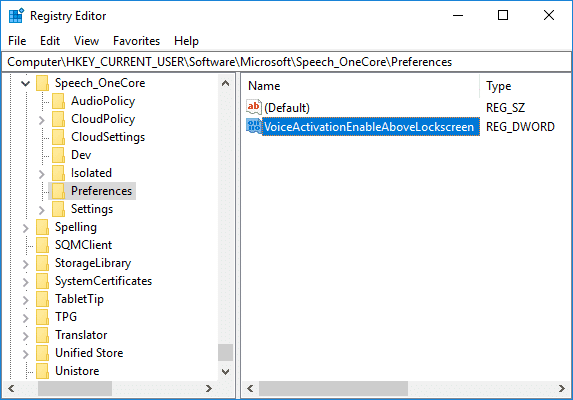Click the registry path address bar

286,62
